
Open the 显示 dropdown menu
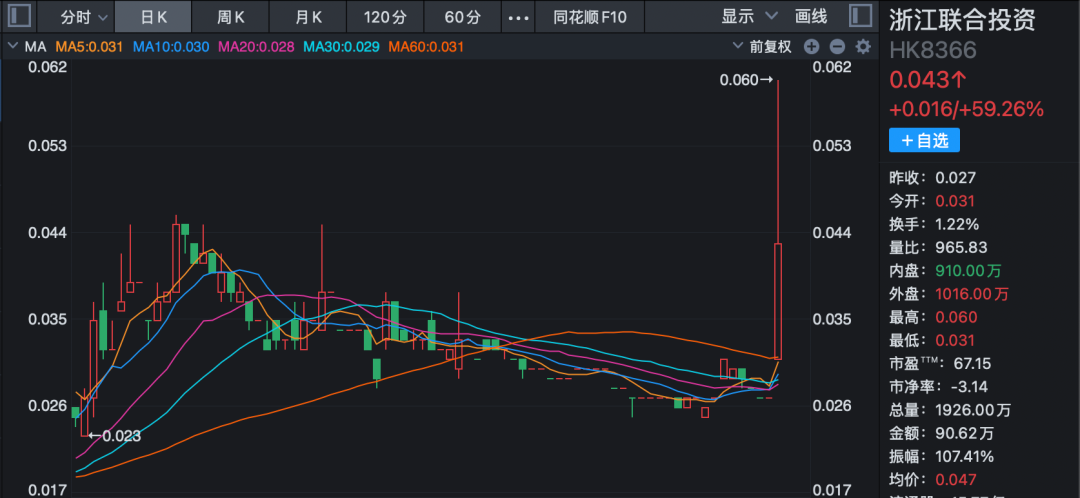[x=749, y=17]
